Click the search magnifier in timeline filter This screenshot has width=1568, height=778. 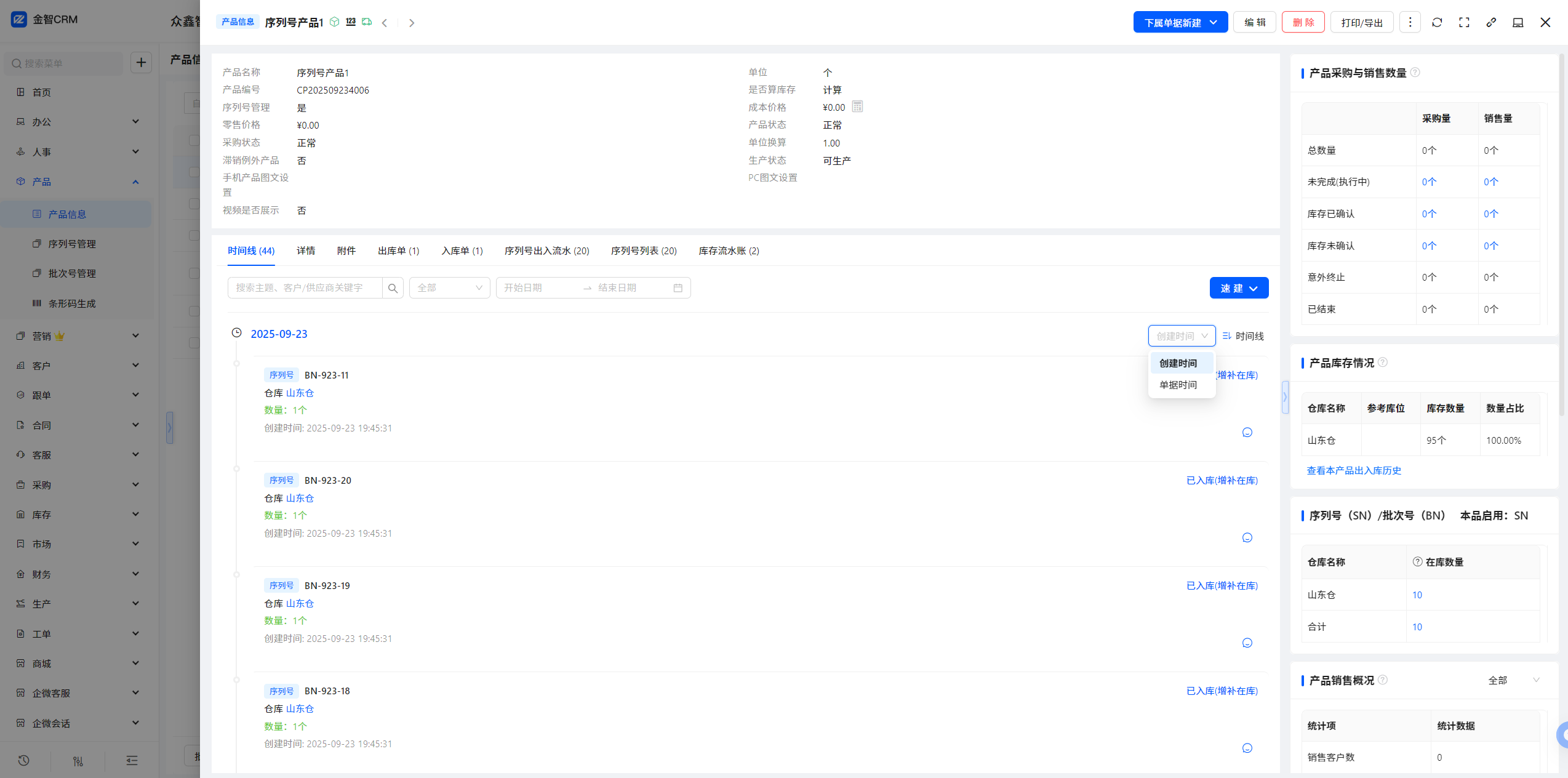pyautogui.click(x=393, y=288)
